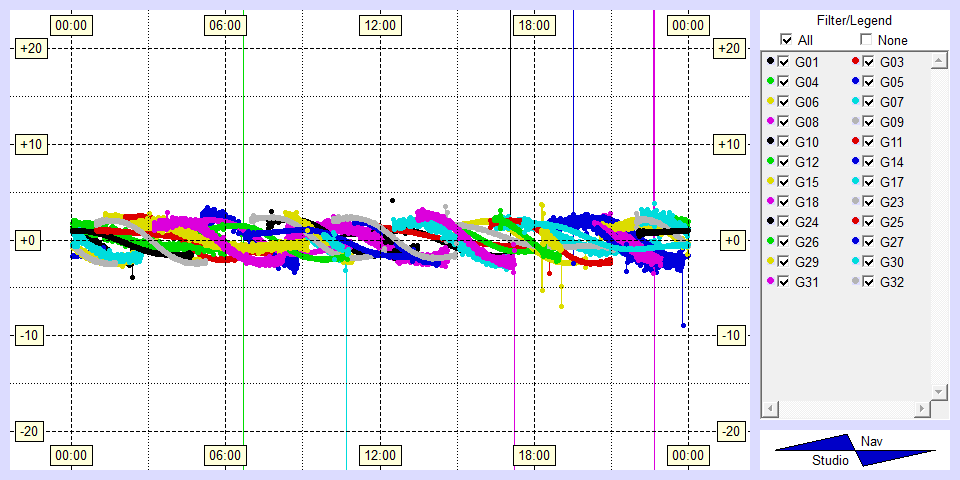
Task: Toggle G01 satellite checkbox
Action: pos(784,62)
